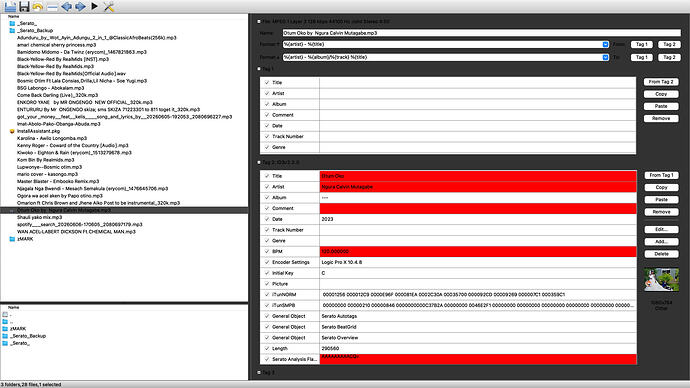Click Paste in the Tag 1 section
The width and height of the screenshot is (690, 388).
tap(661, 106)
